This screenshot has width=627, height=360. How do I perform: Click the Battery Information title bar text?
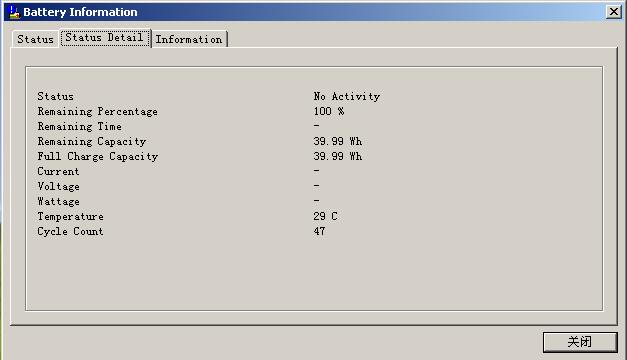coord(80,12)
